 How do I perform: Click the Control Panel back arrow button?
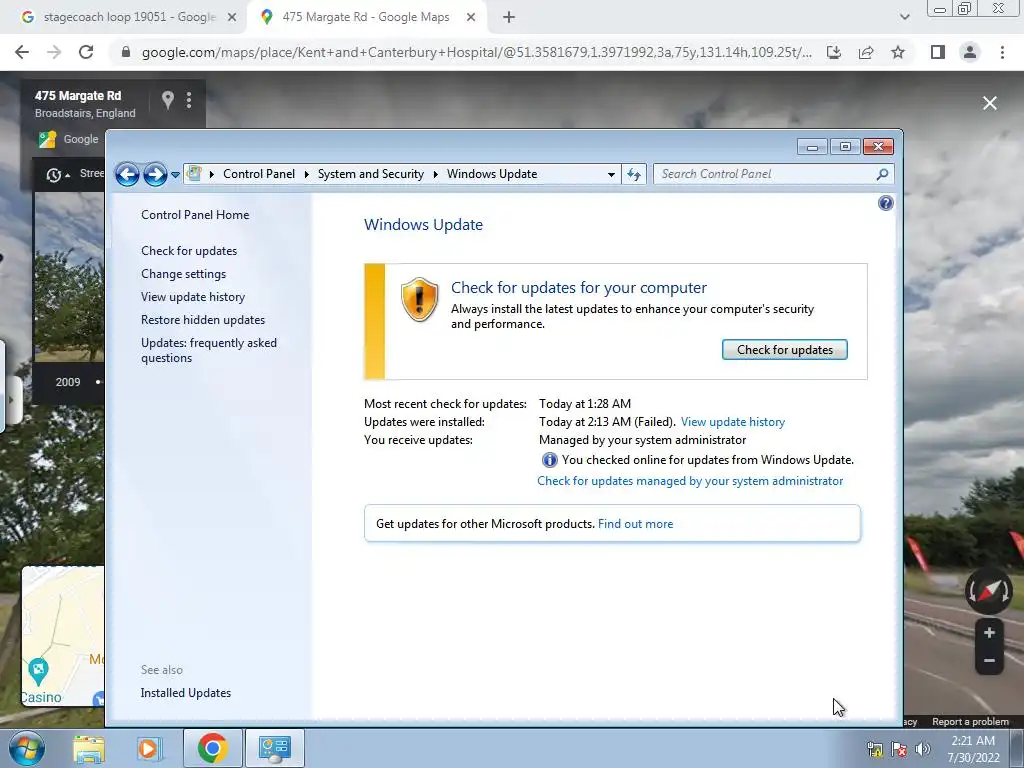click(127, 174)
